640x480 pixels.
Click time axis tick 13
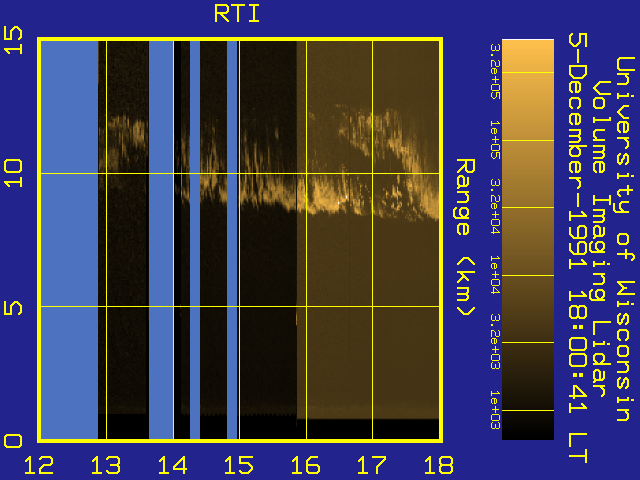pos(106,465)
